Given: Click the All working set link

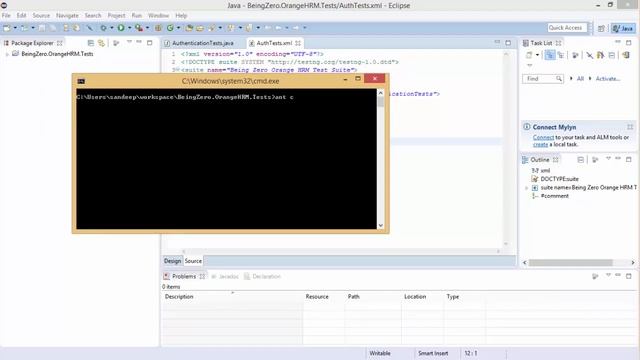Looking at the screenshot, I should (580, 78).
